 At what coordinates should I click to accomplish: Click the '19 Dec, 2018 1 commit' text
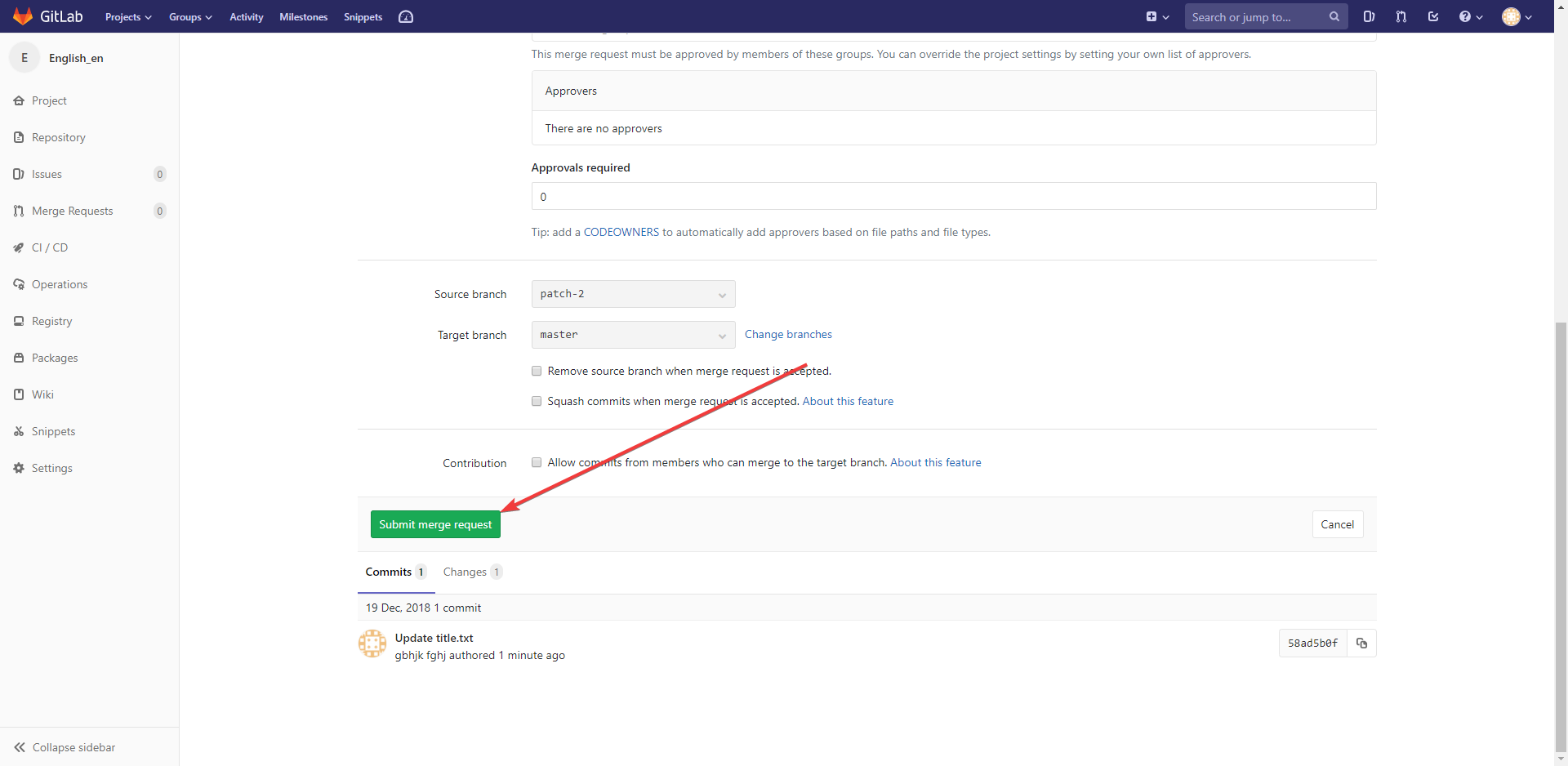pos(423,608)
